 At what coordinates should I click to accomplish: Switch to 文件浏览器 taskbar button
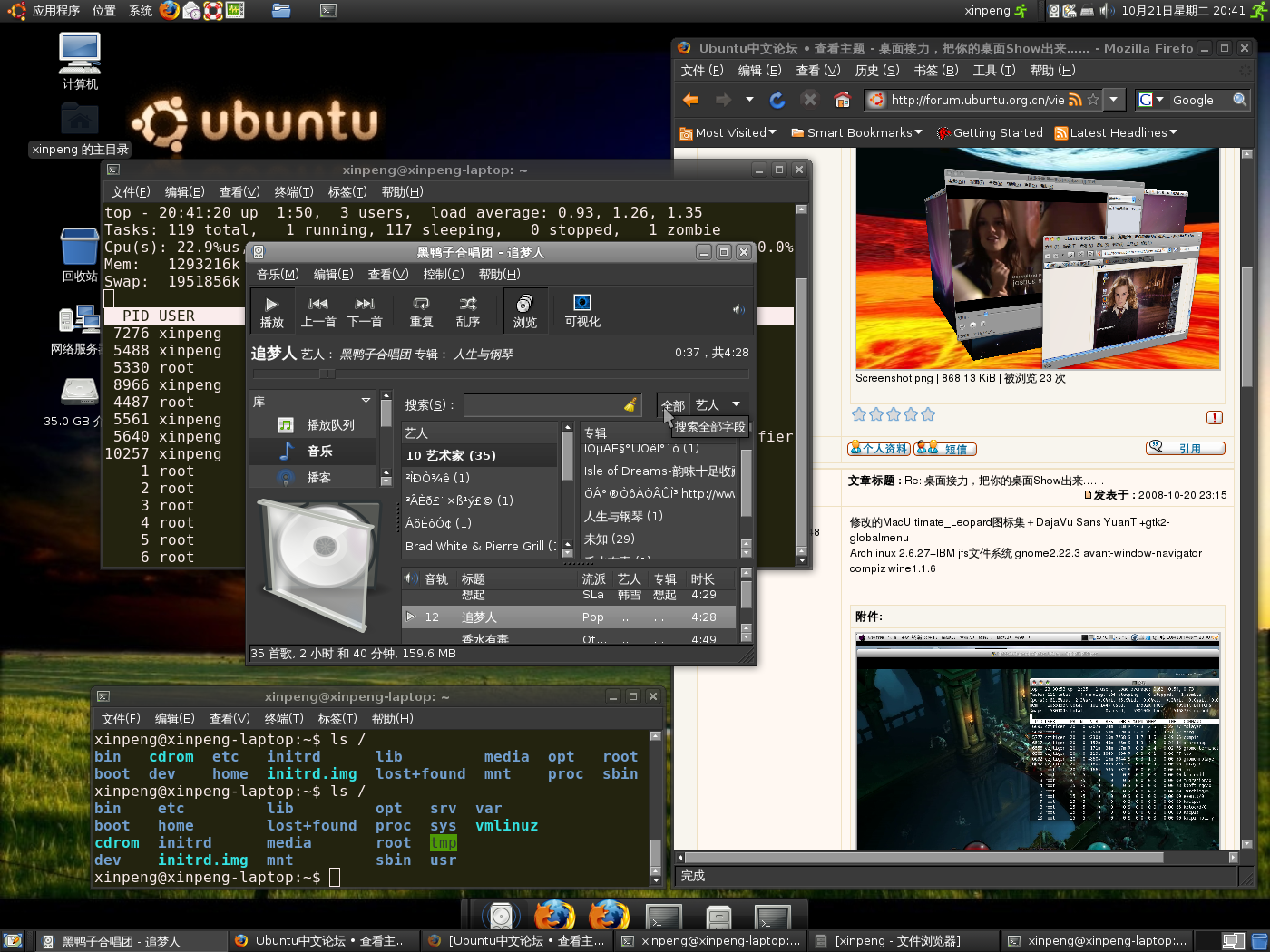904,941
